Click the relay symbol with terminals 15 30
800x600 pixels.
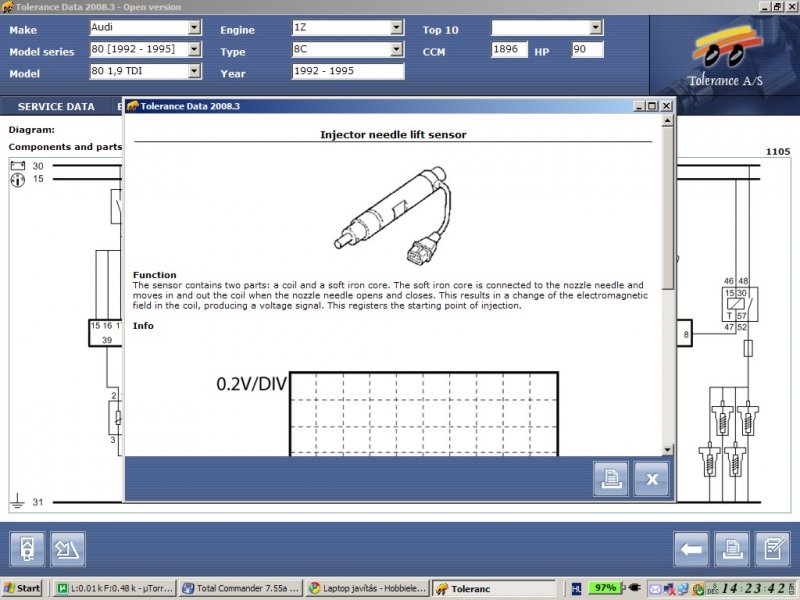740,305
